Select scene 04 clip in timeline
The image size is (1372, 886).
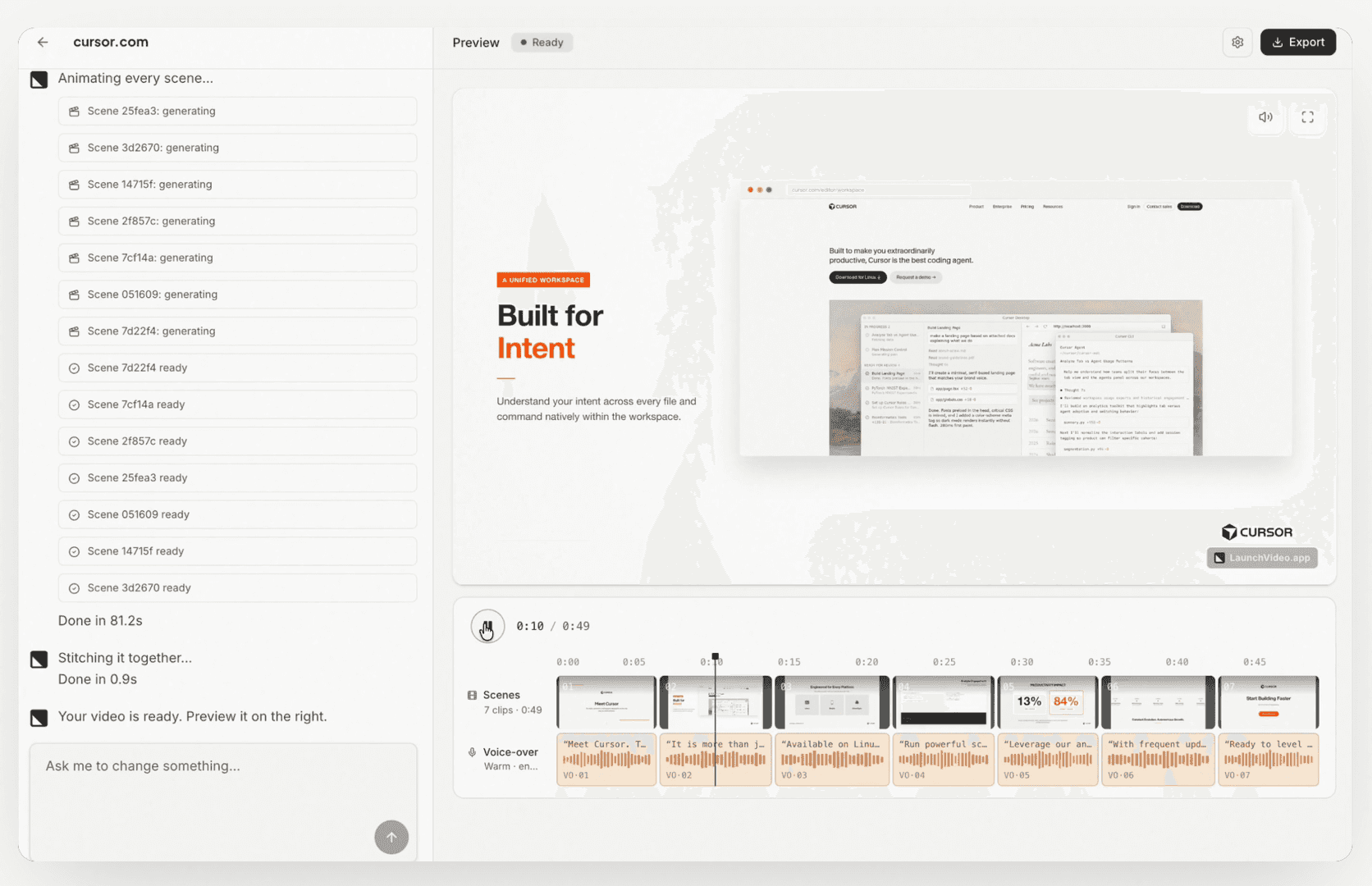(944, 702)
